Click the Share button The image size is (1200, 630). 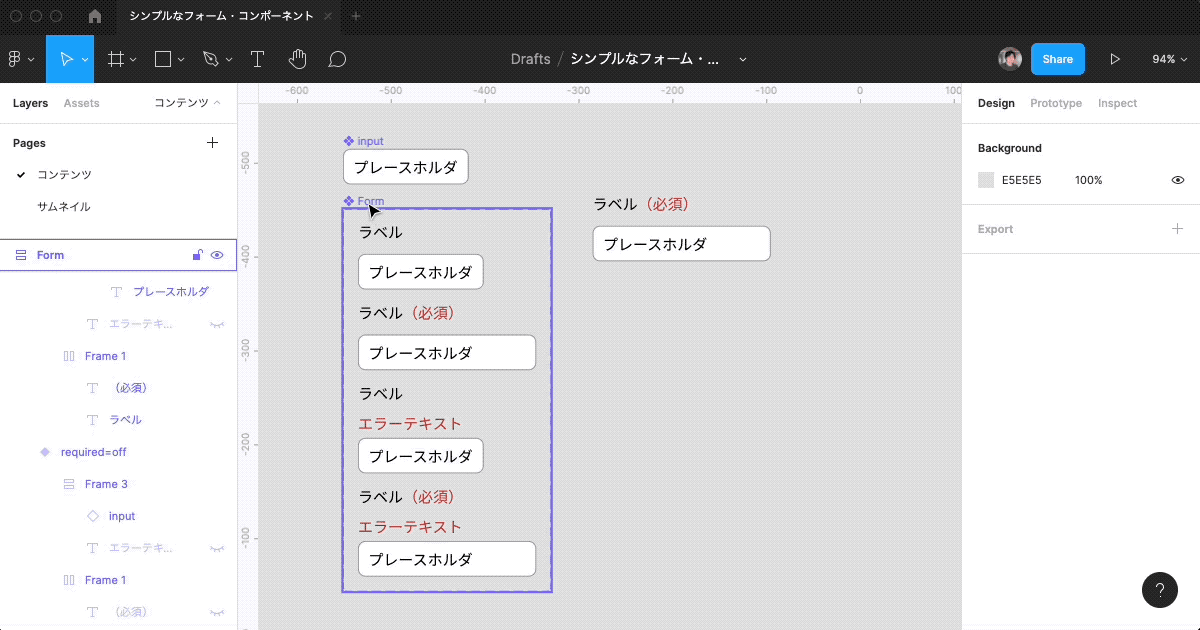coord(1058,59)
